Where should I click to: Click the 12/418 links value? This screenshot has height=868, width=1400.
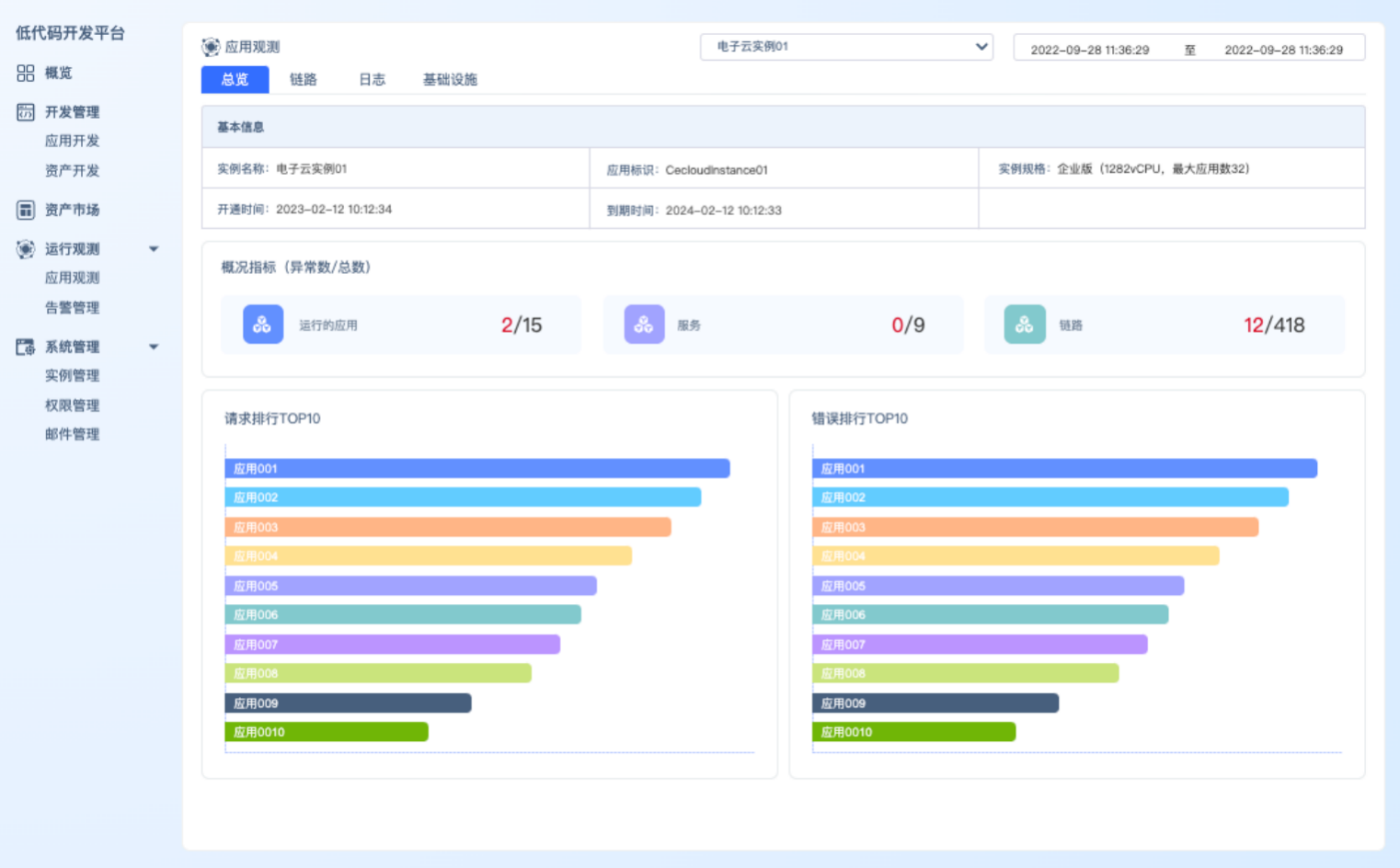pos(1274,325)
